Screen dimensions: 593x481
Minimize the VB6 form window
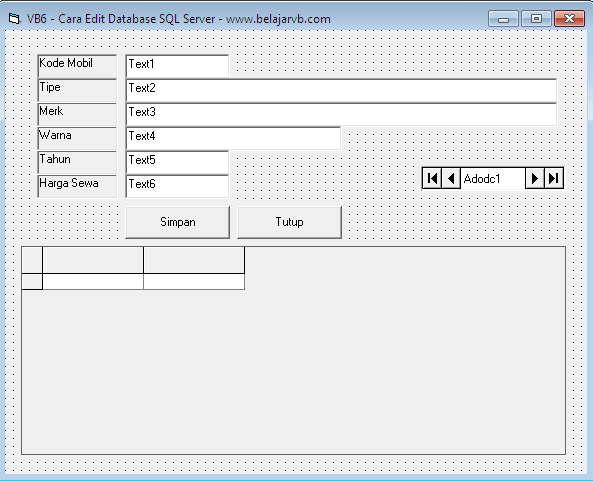(503, 19)
